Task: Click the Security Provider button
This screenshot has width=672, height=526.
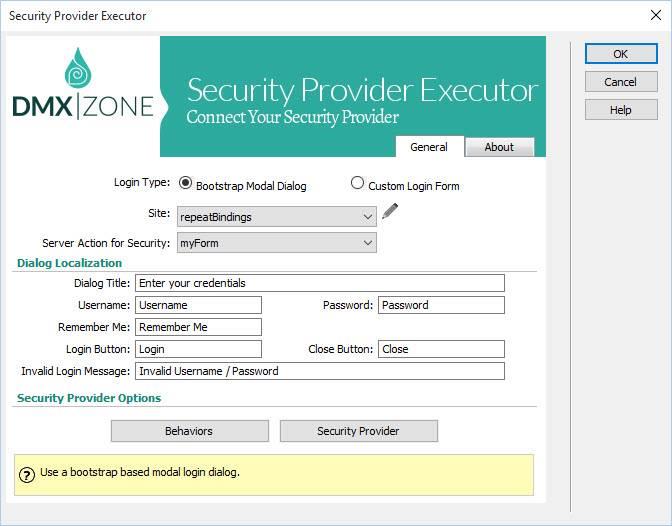Action: click(x=359, y=431)
